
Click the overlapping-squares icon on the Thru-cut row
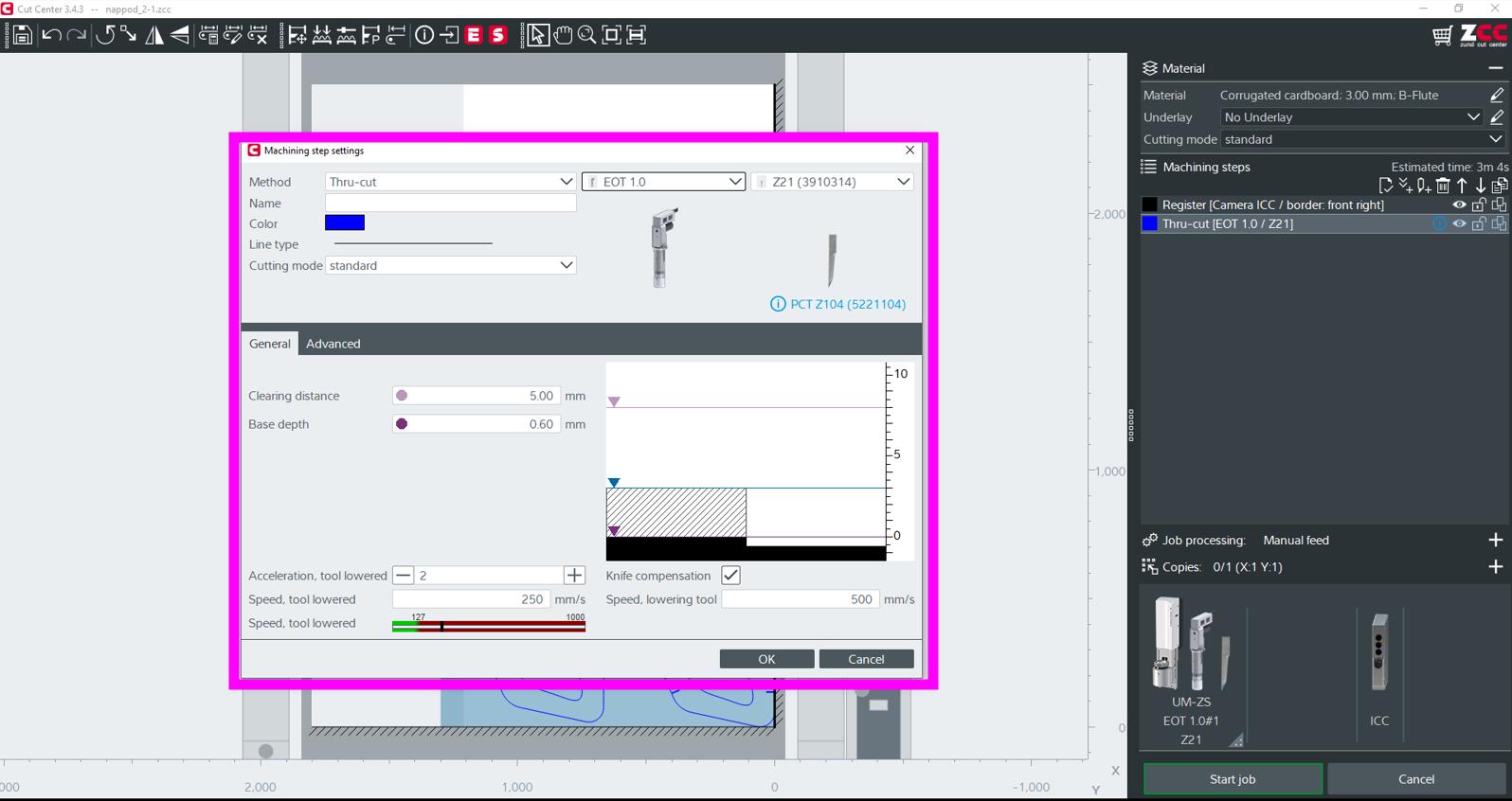pos(1499,223)
